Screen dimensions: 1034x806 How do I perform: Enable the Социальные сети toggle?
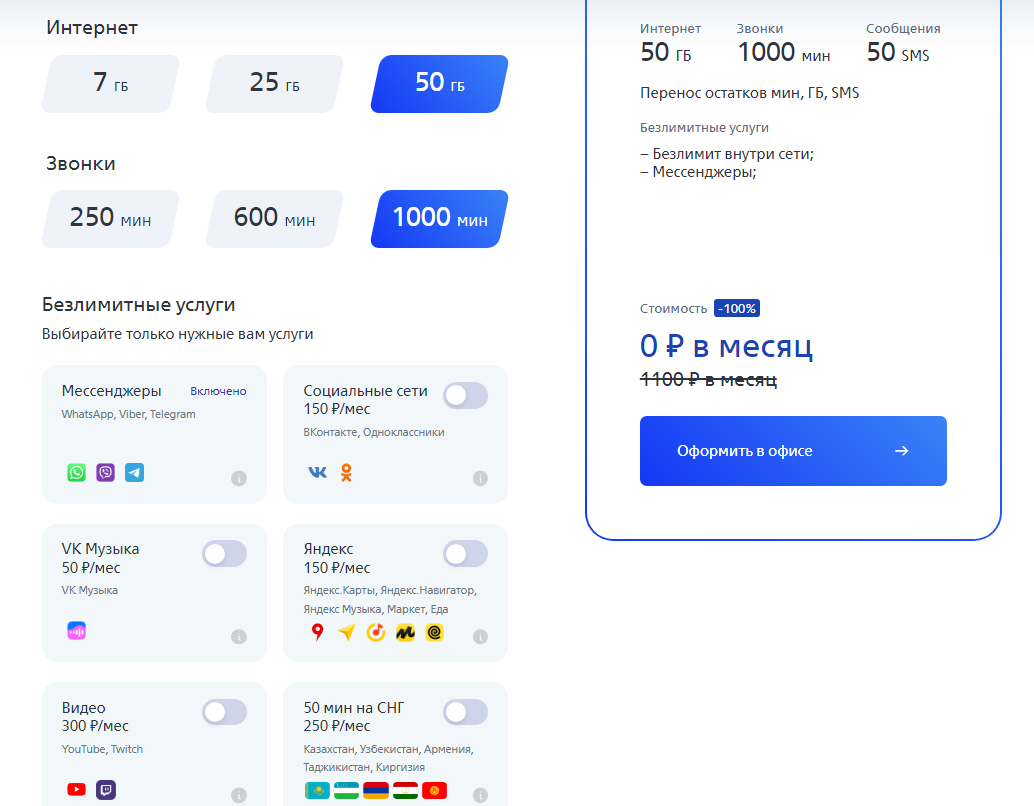pos(465,396)
